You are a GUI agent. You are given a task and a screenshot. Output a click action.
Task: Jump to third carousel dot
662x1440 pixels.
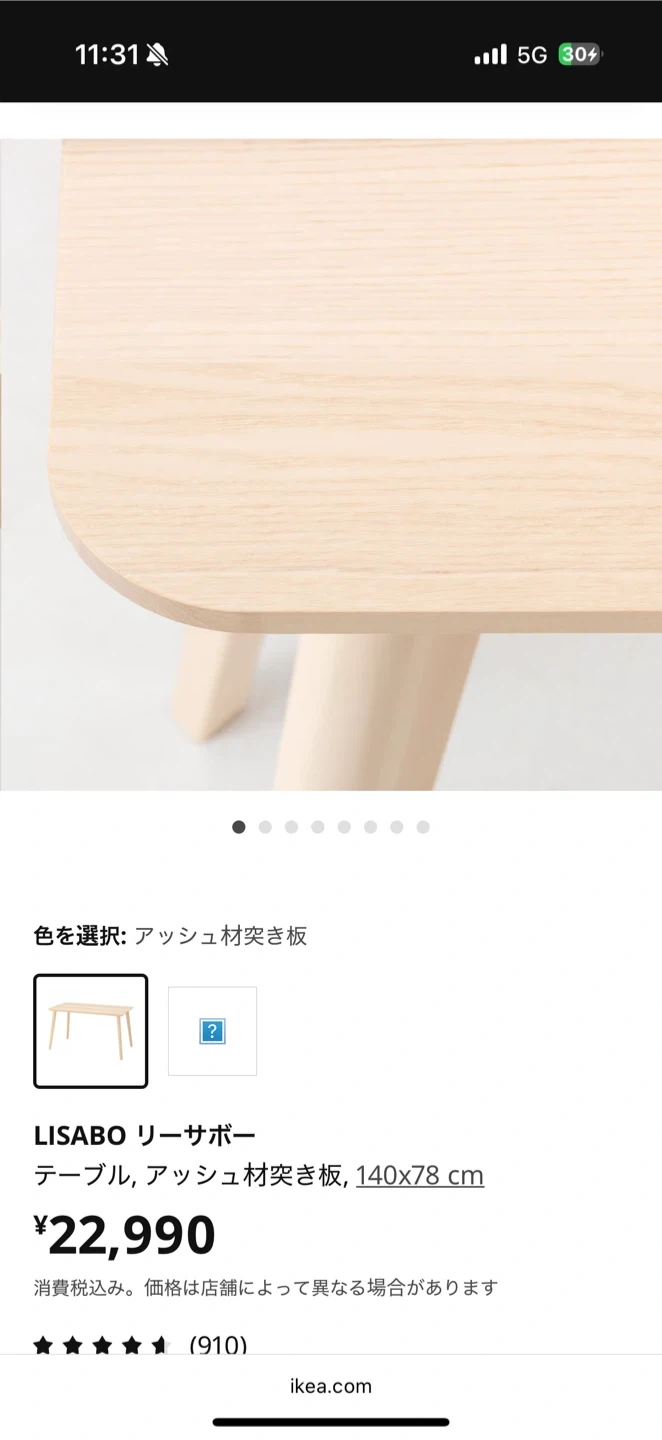[x=291, y=827]
